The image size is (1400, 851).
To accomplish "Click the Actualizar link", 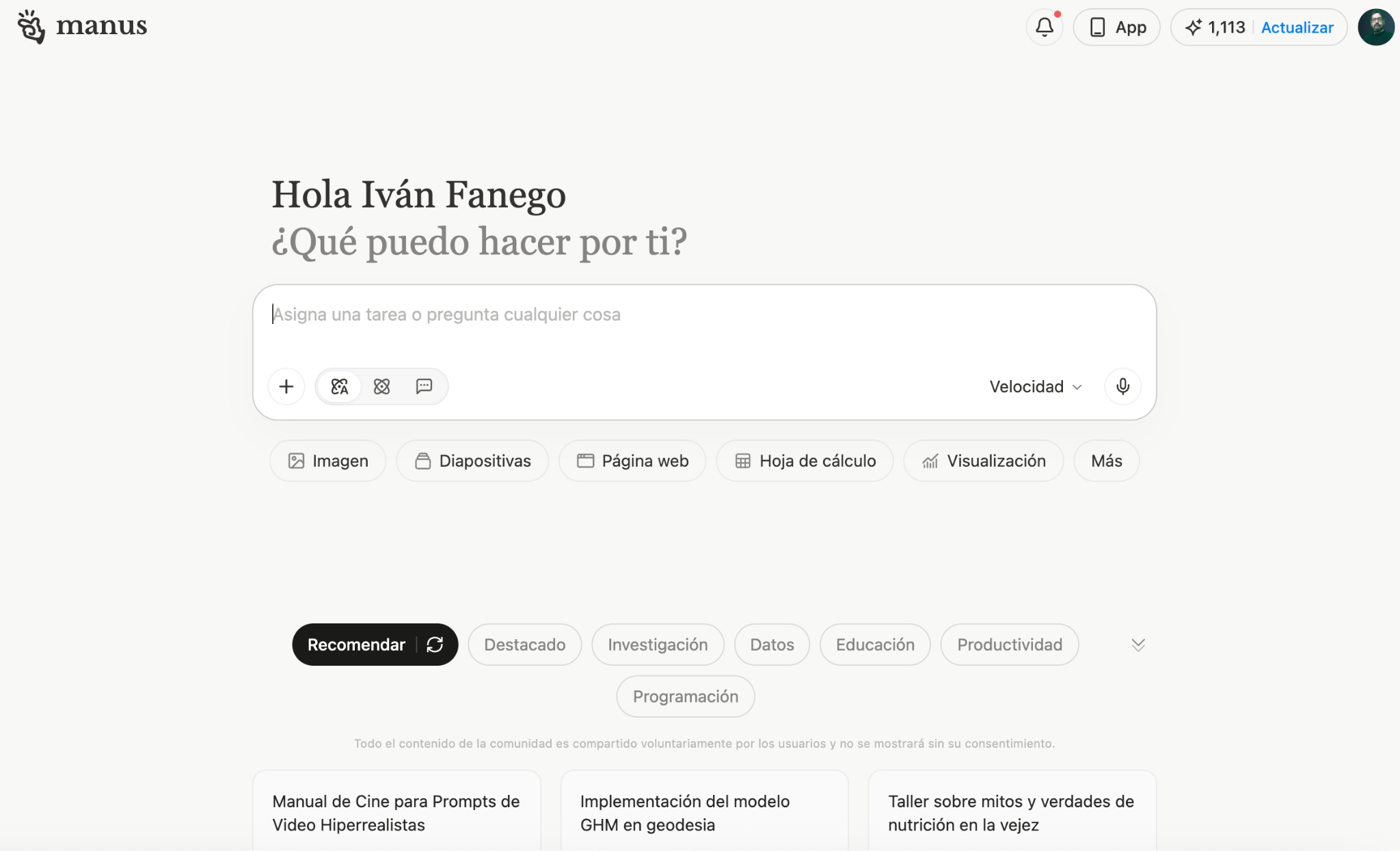I will (x=1297, y=27).
